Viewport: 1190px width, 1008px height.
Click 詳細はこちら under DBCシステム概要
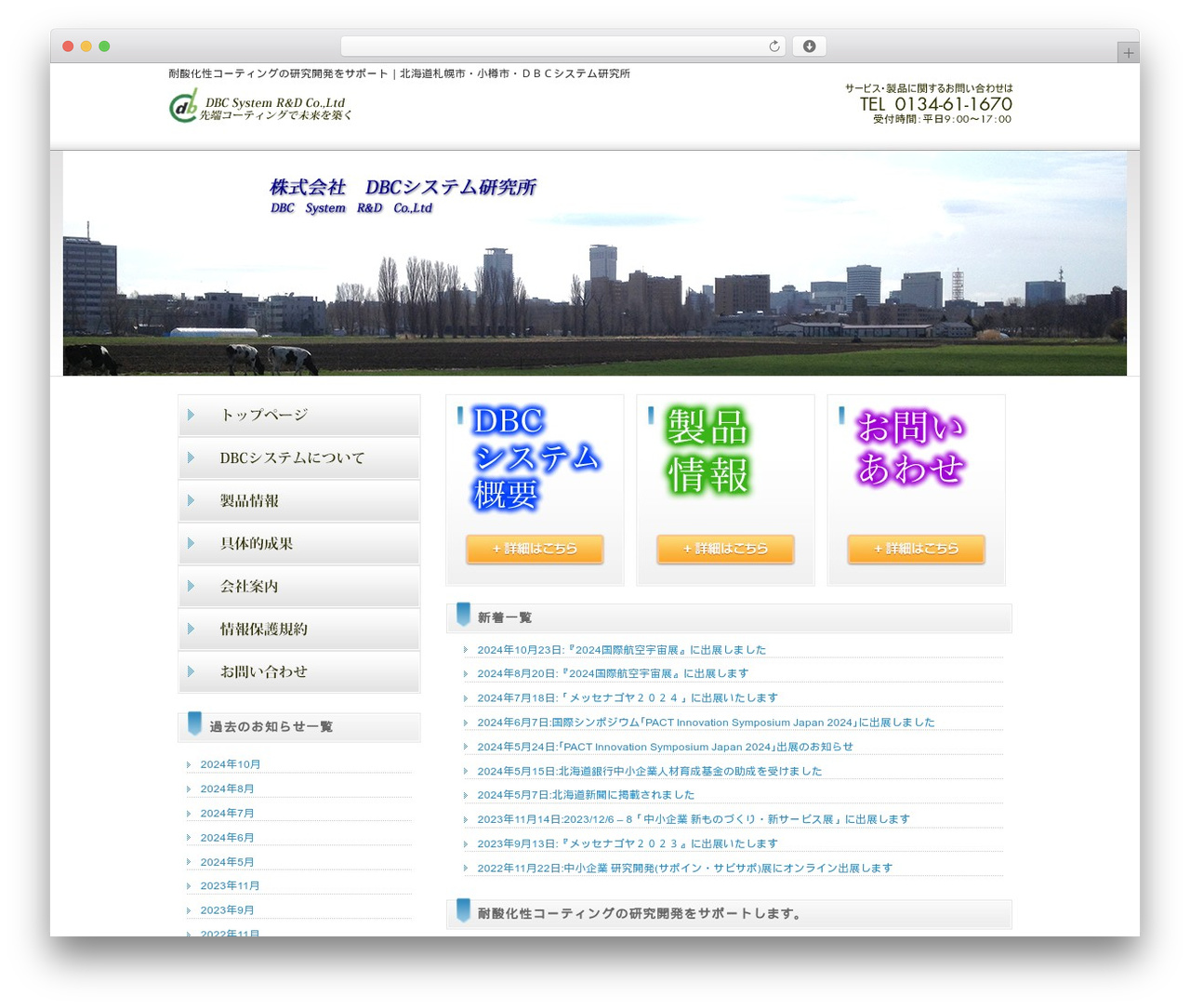point(535,549)
